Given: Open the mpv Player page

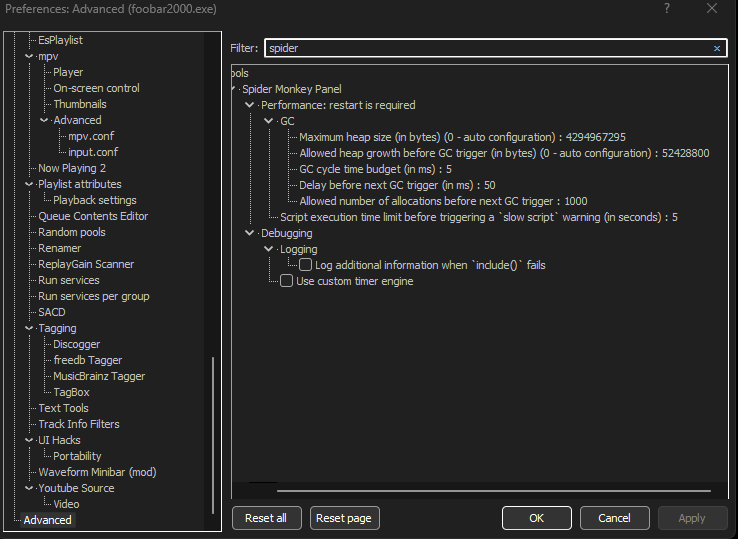Looking at the screenshot, I should [68, 72].
